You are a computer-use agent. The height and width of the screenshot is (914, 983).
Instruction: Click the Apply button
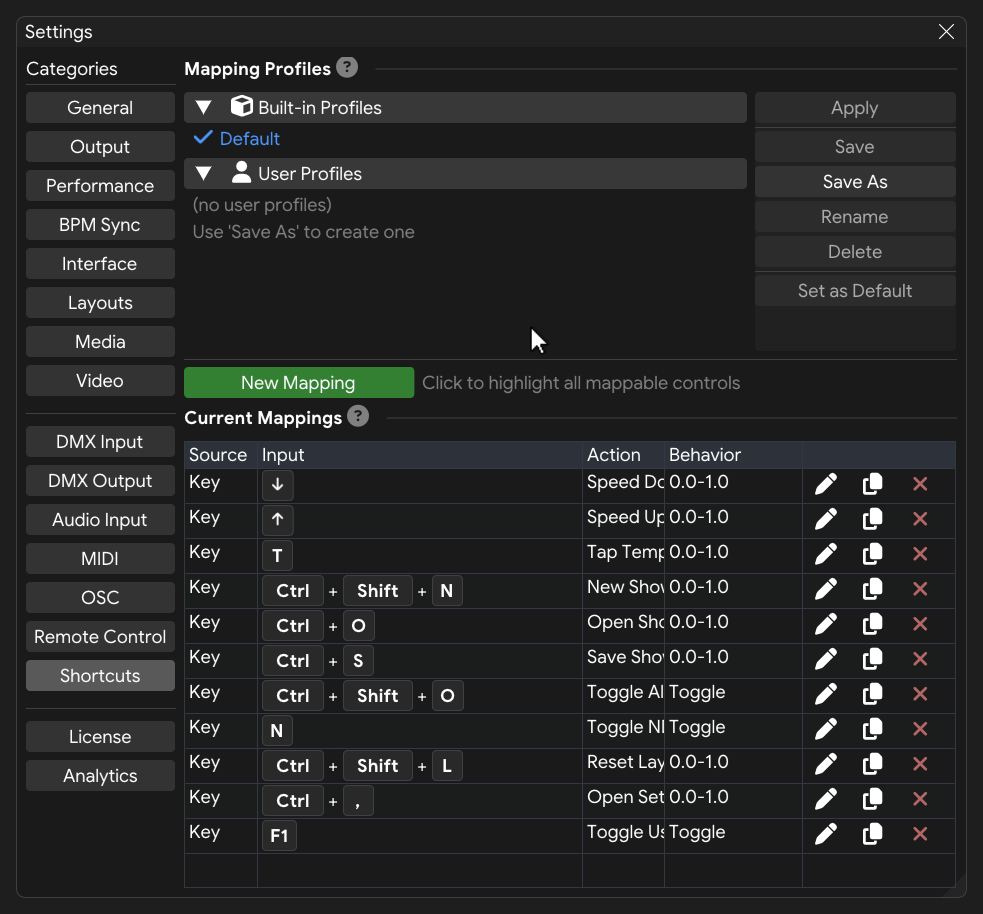(x=855, y=108)
